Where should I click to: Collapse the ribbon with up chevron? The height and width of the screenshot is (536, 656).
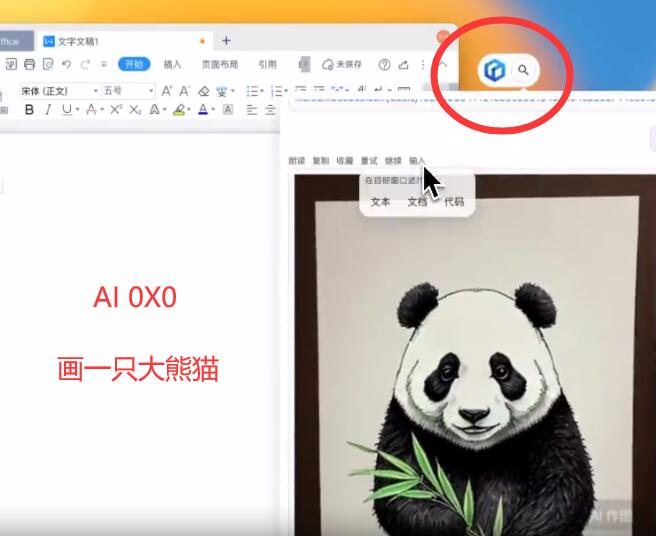[x=443, y=64]
